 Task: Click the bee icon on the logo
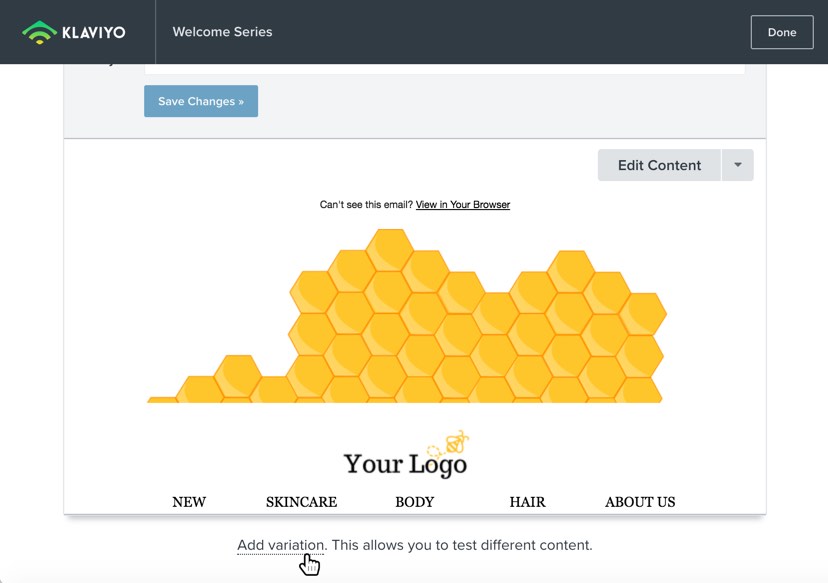click(x=453, y=442)
